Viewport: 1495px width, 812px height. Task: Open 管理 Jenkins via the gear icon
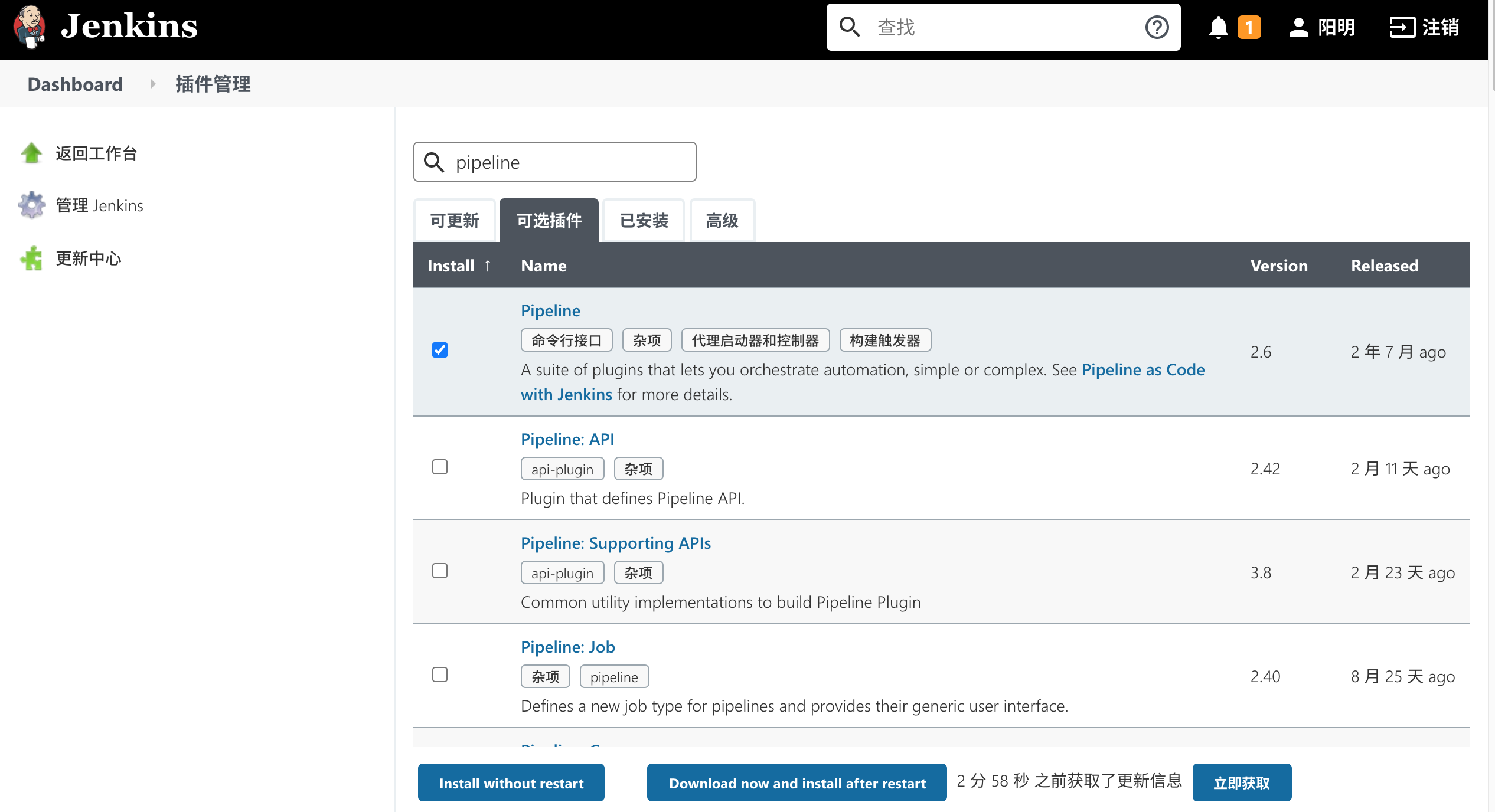click(x=31, y=205)
